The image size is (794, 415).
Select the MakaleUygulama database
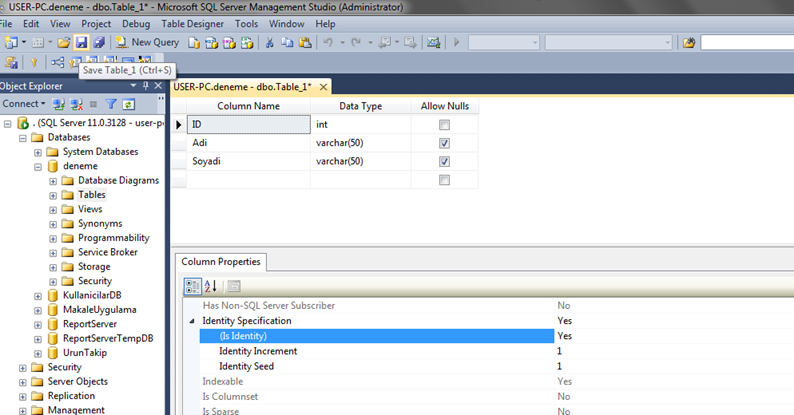click(99, 310)
